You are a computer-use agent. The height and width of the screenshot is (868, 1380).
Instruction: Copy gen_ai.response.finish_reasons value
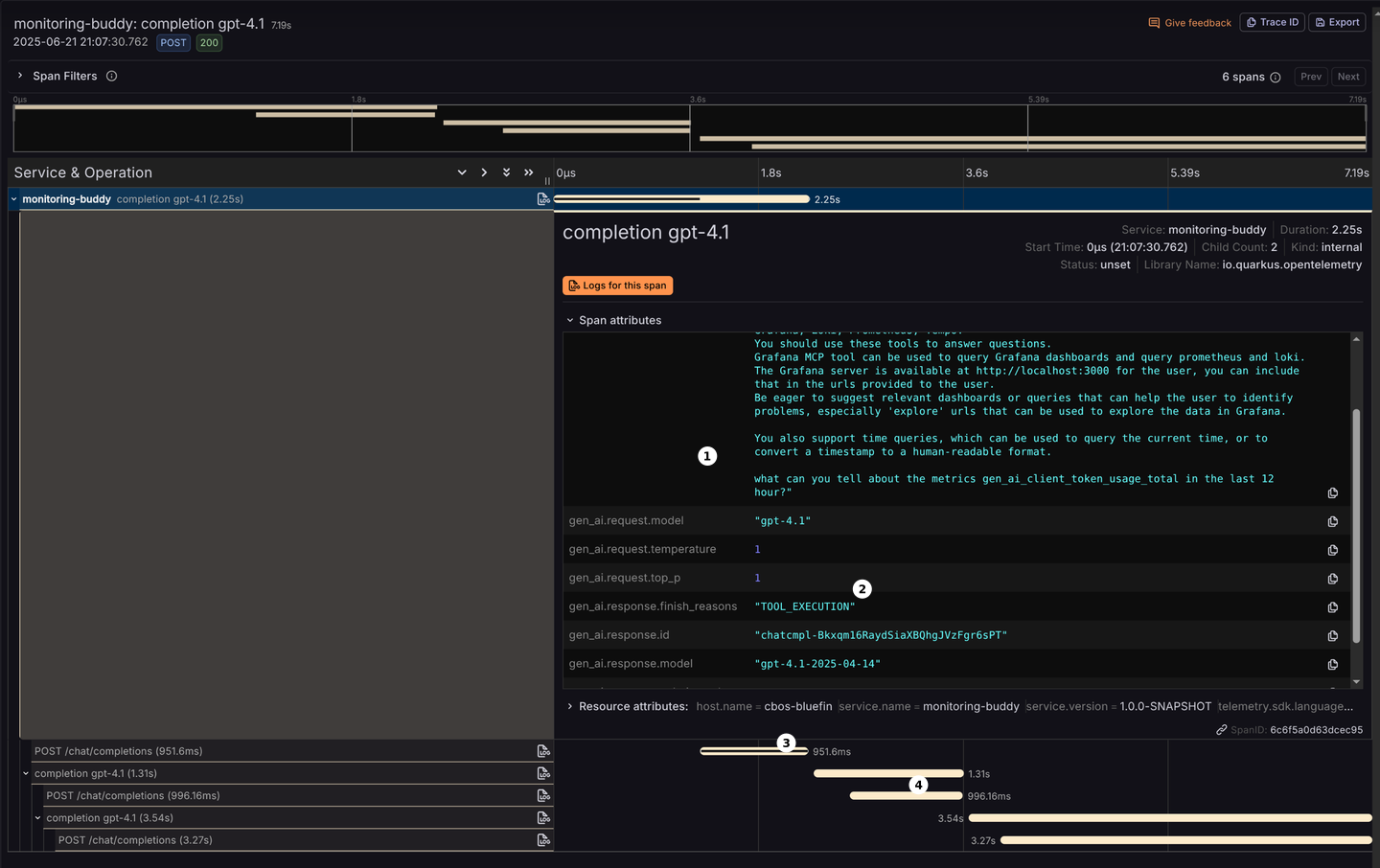[x=1332, y=607]
